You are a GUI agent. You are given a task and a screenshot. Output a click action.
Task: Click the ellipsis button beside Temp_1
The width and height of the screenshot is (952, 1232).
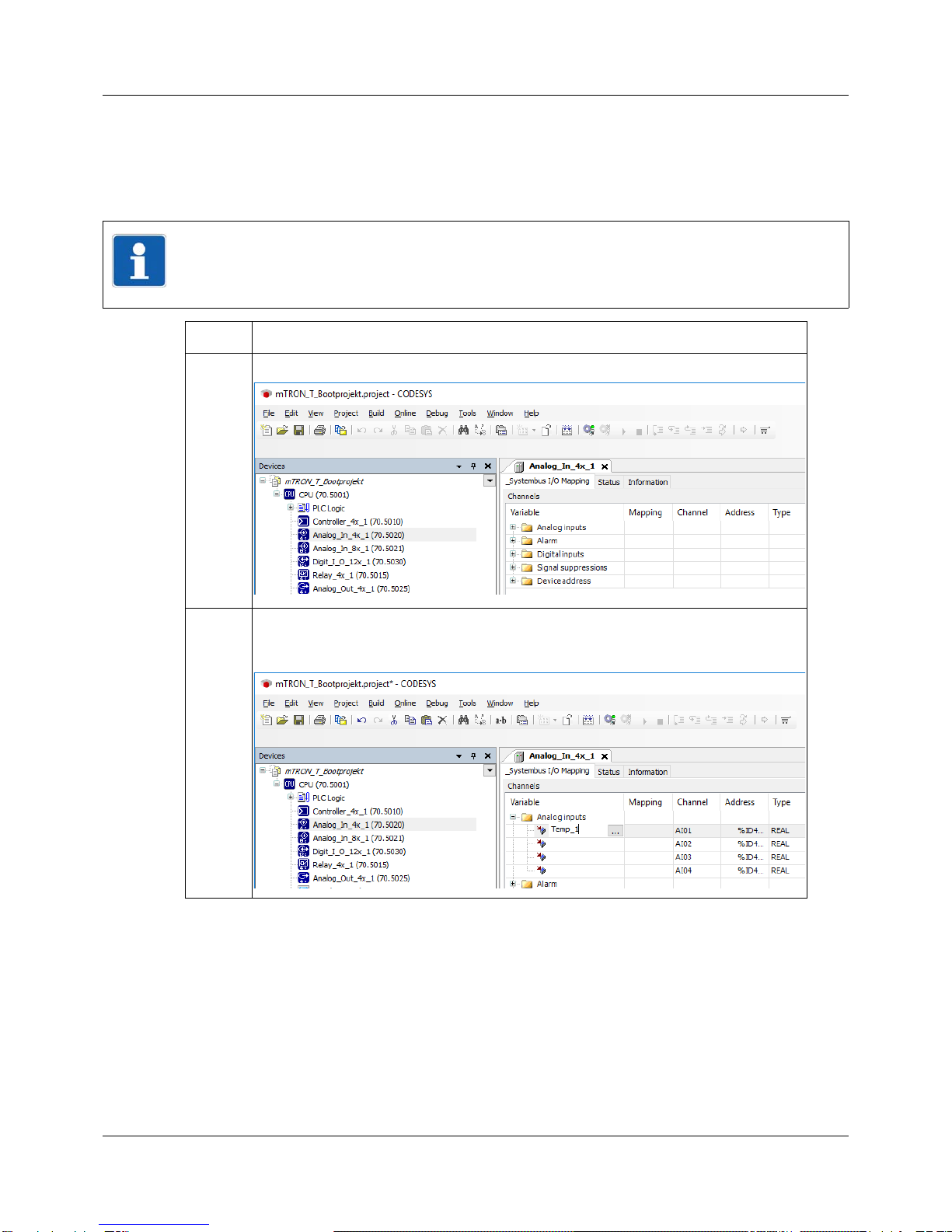[615, 831]
